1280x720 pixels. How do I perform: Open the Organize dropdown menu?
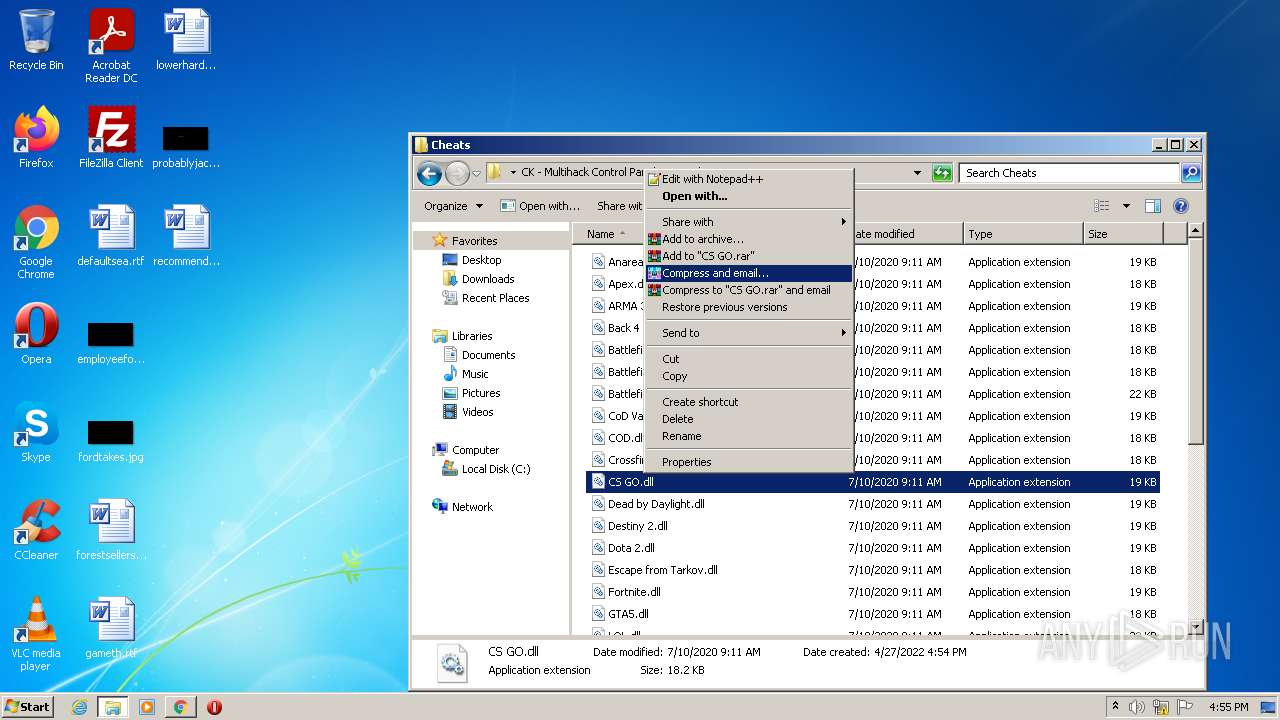click(x=453, y=206)
